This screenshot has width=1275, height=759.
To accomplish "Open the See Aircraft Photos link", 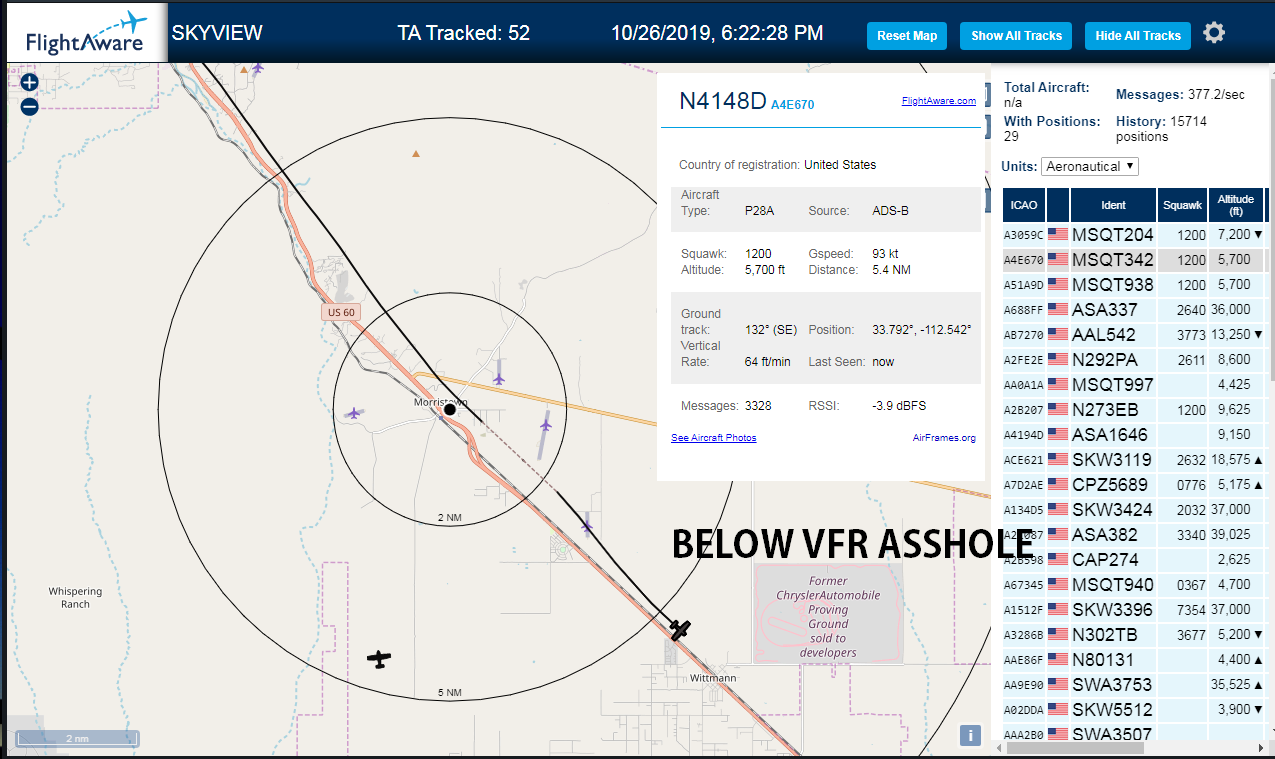I will coord(714,438).
